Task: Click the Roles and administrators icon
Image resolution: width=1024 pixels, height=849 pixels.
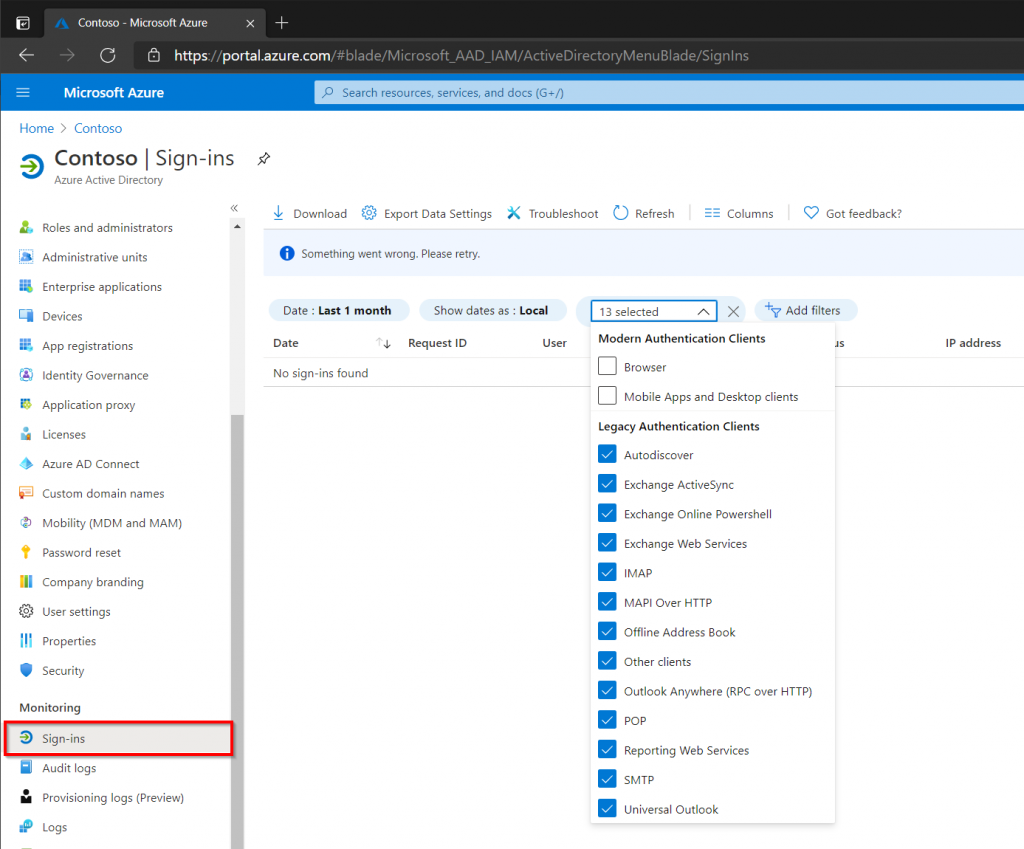Action: [26, 227]
